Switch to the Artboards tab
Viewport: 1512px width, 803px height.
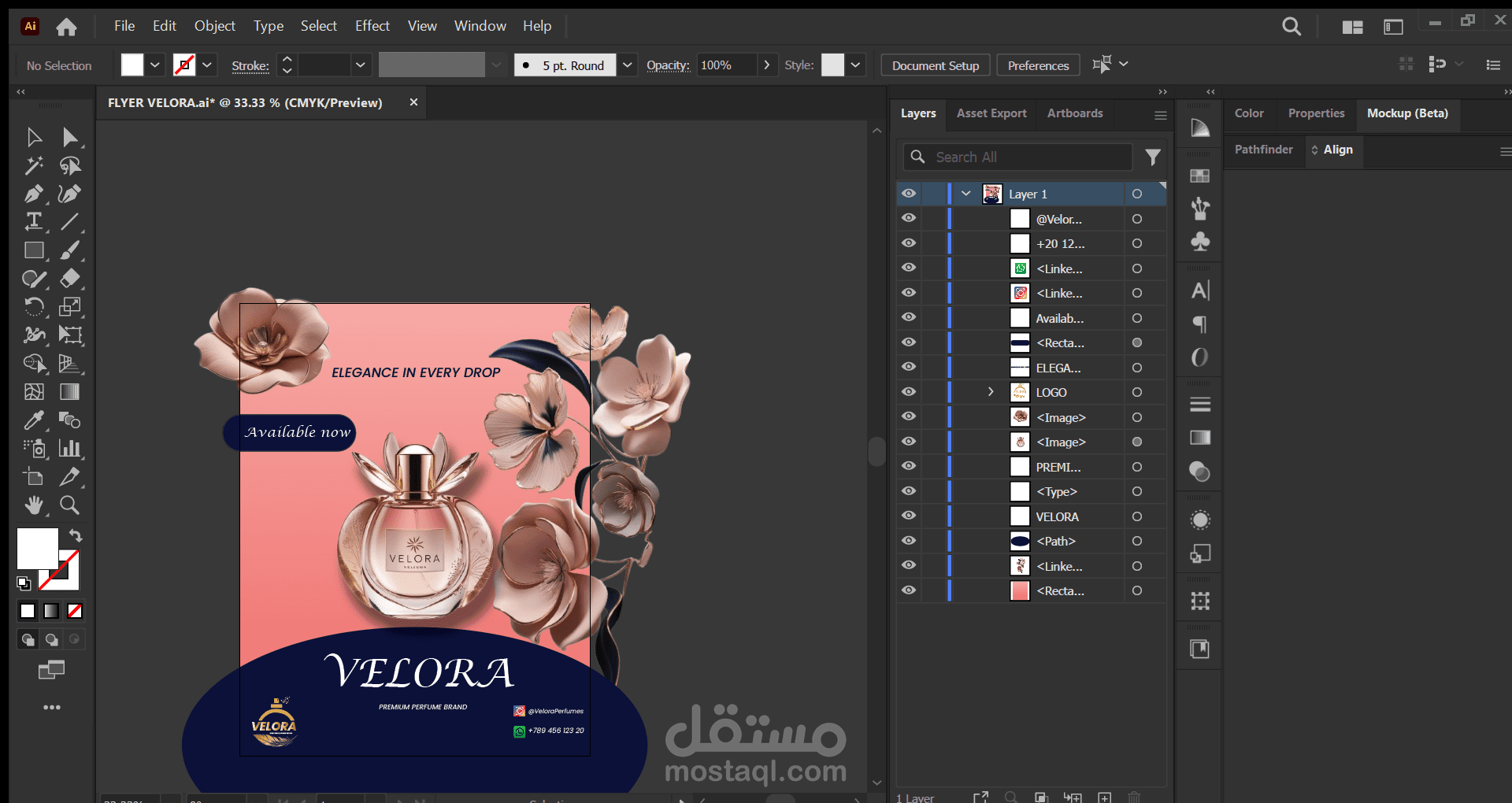1074,113
